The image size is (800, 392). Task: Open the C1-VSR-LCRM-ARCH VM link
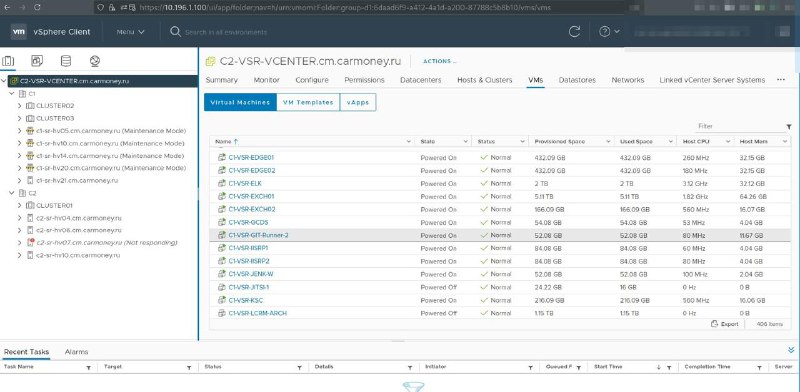[x=257, y=313]
